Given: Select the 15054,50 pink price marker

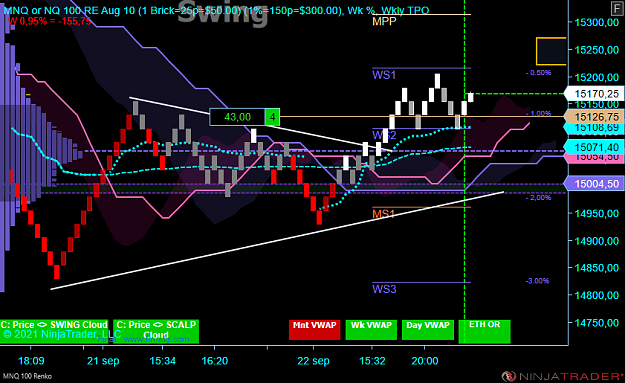Looking at the screenshot, I should (x=594, y=157).
